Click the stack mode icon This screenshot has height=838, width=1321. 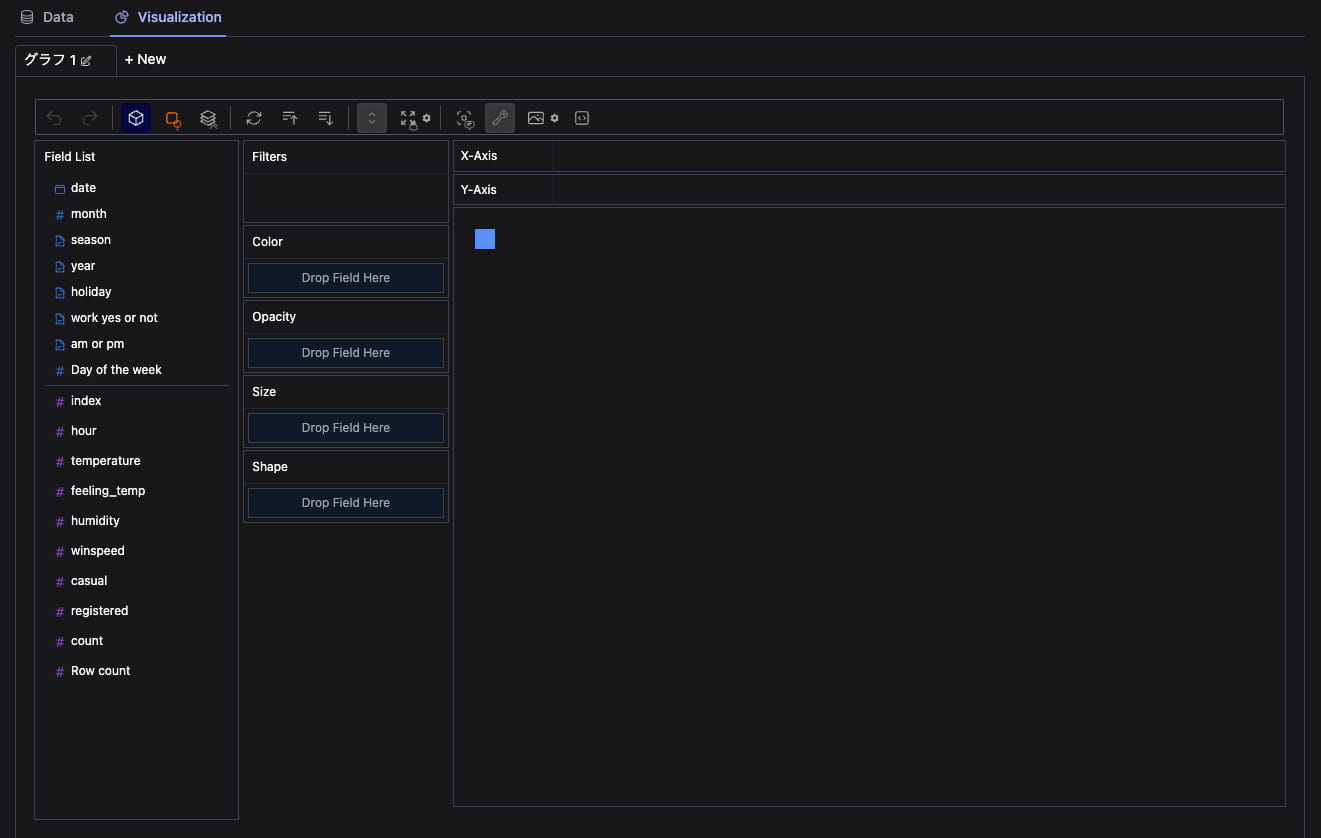[x=208, y=117]
